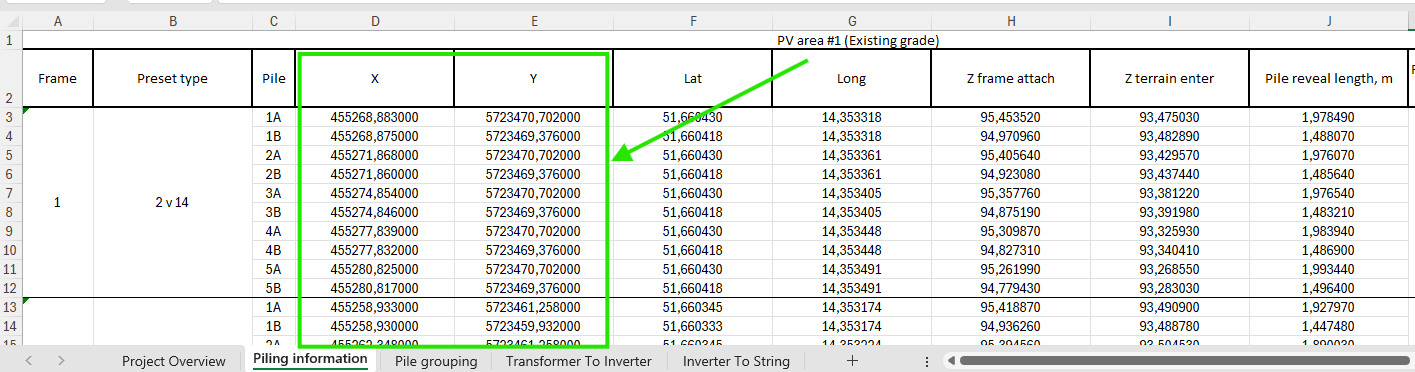Image resolution: width=1415 pixels, height=372 pixels.
Task: Select the Piling information sheet tab
Action: click(x=310, y=359)
